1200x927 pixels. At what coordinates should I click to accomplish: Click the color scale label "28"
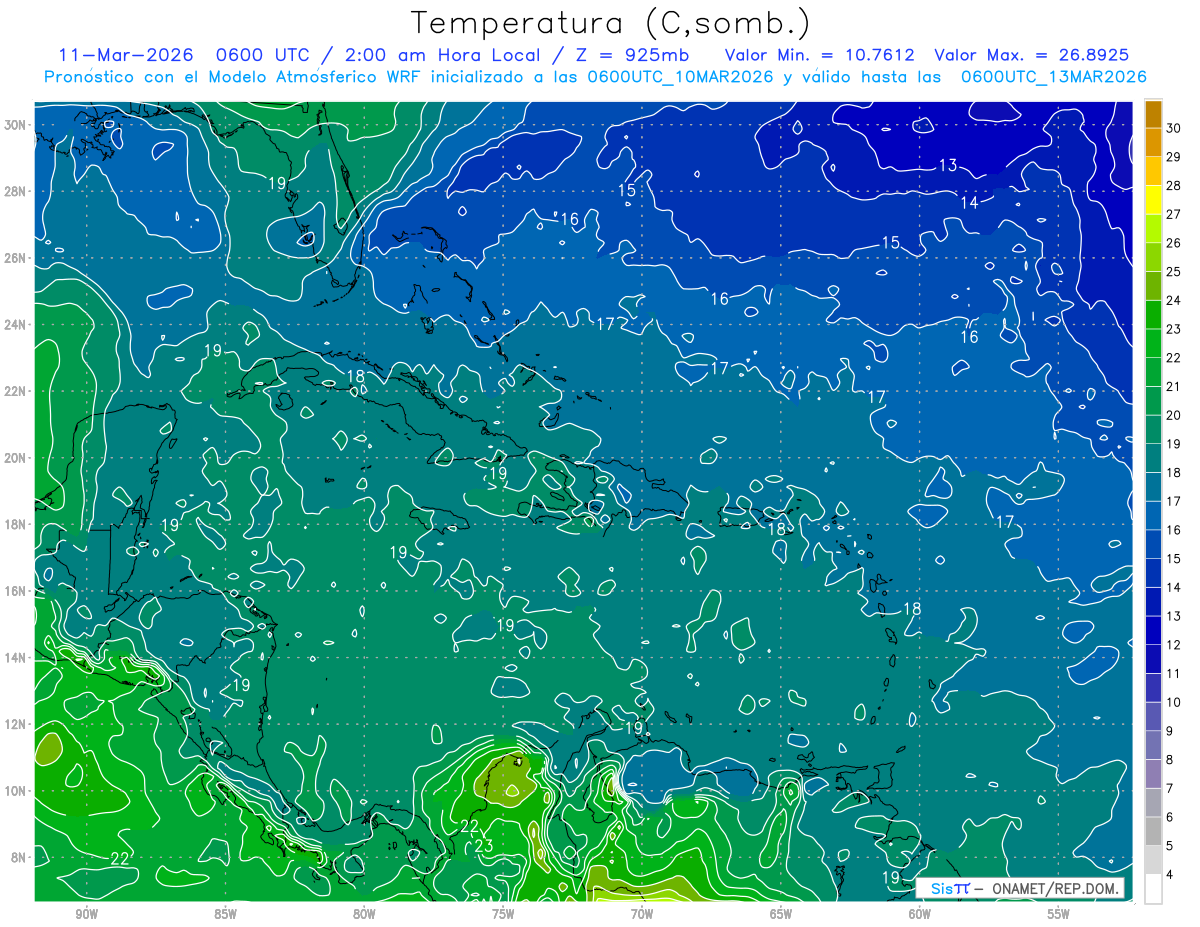pos(1174,186)
